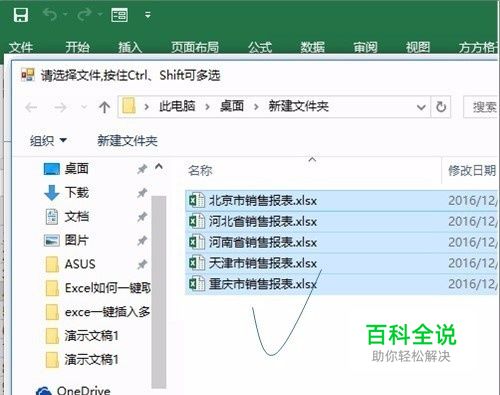This screenshot has height=395, width=500.
Task: Click 桌面 in the address path
Action: pos(232,106)
